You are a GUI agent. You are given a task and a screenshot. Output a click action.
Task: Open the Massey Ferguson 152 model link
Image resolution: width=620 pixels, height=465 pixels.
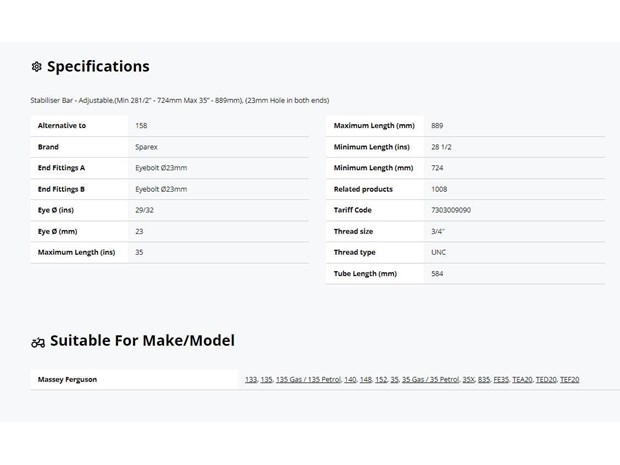coord(381,379)
